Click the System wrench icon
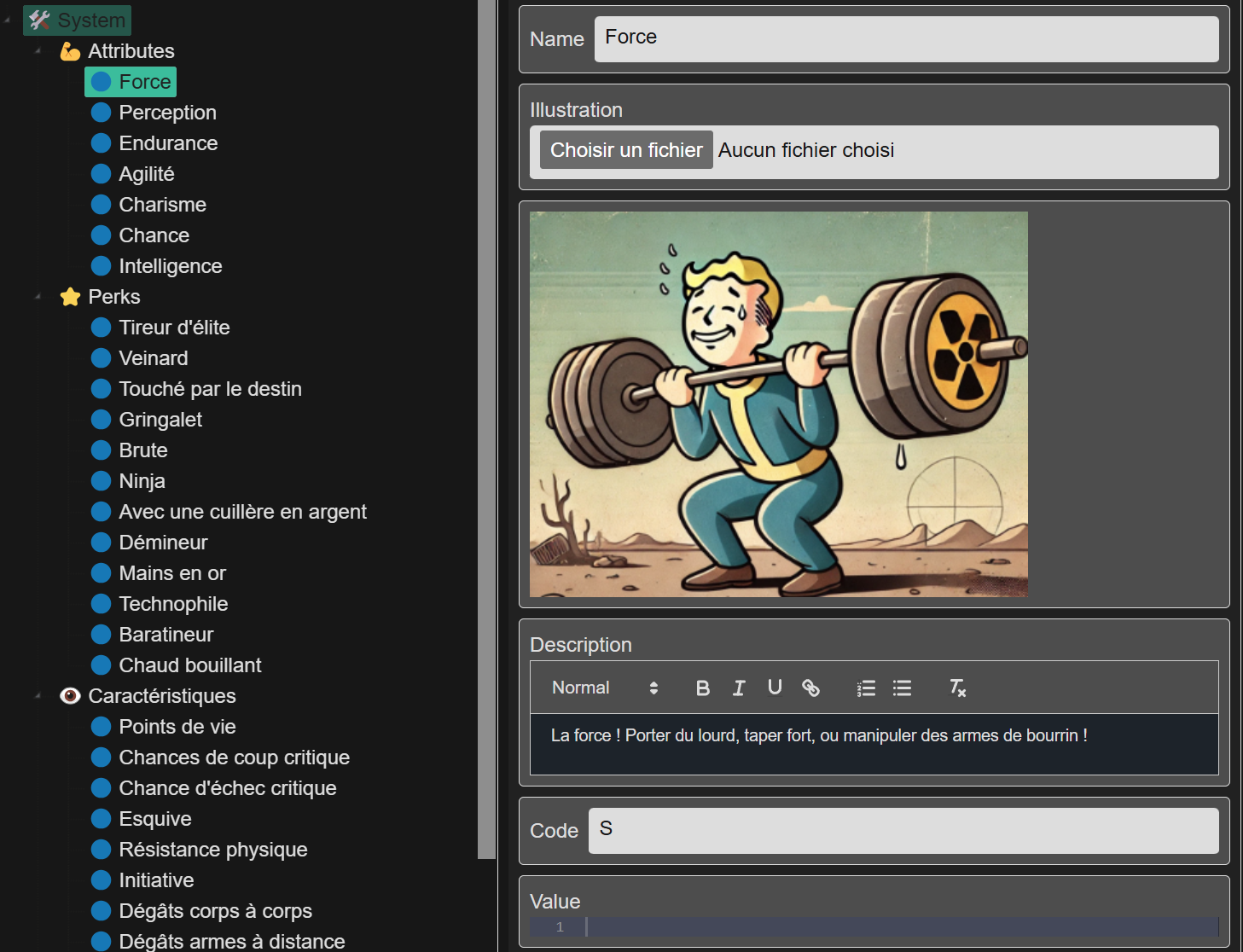 38,20
